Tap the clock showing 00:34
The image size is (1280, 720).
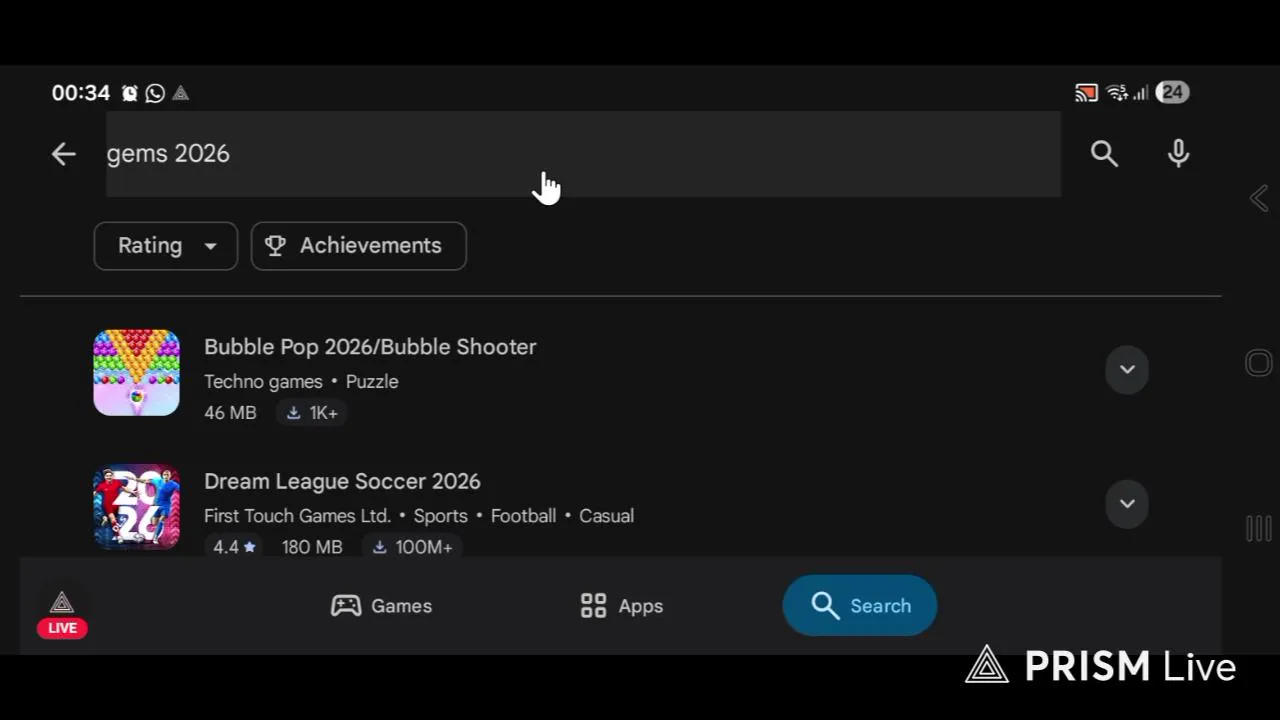[x=81, y=93]
